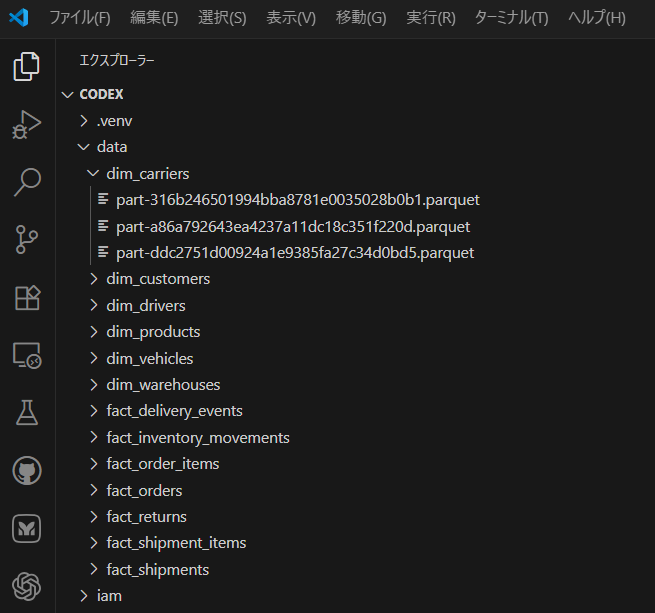This screenshot has height=613, width=655.
Task: Select the fact_inventory_movements folder name
Action: coord(198,437)
